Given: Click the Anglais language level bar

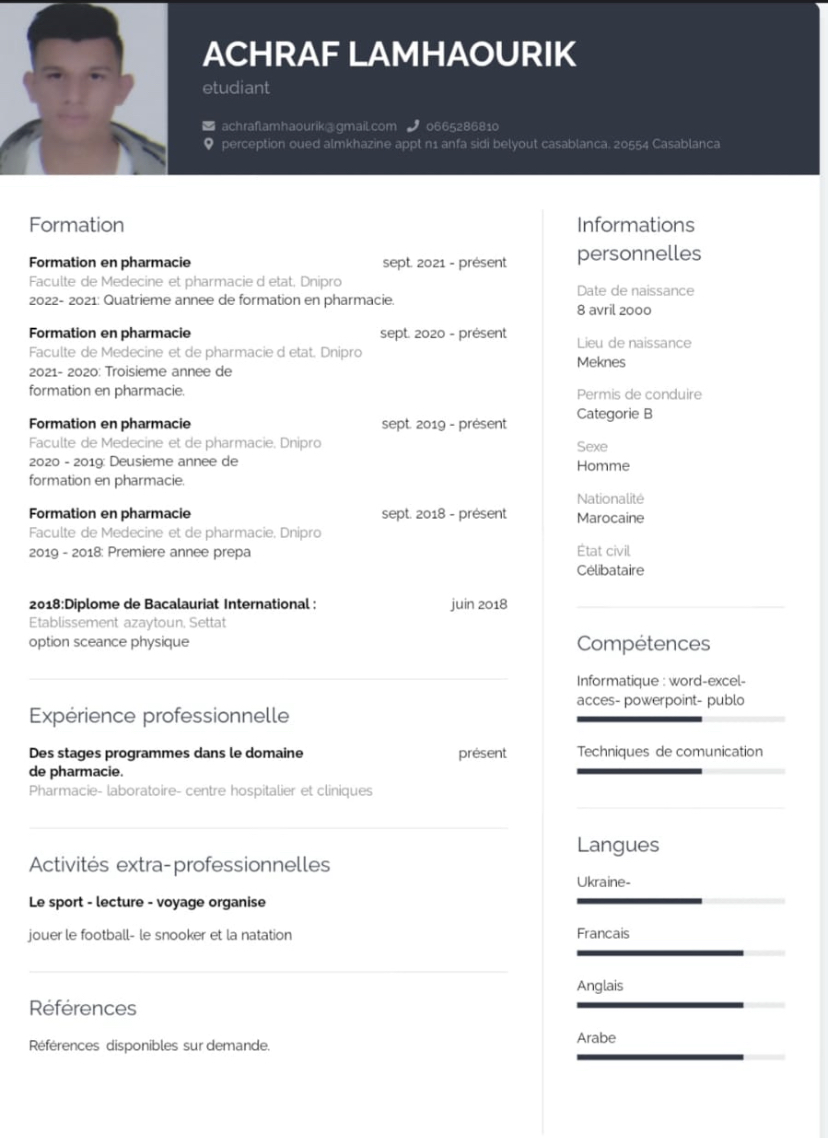Looking at the screenshot, I should pos(681,1005).
